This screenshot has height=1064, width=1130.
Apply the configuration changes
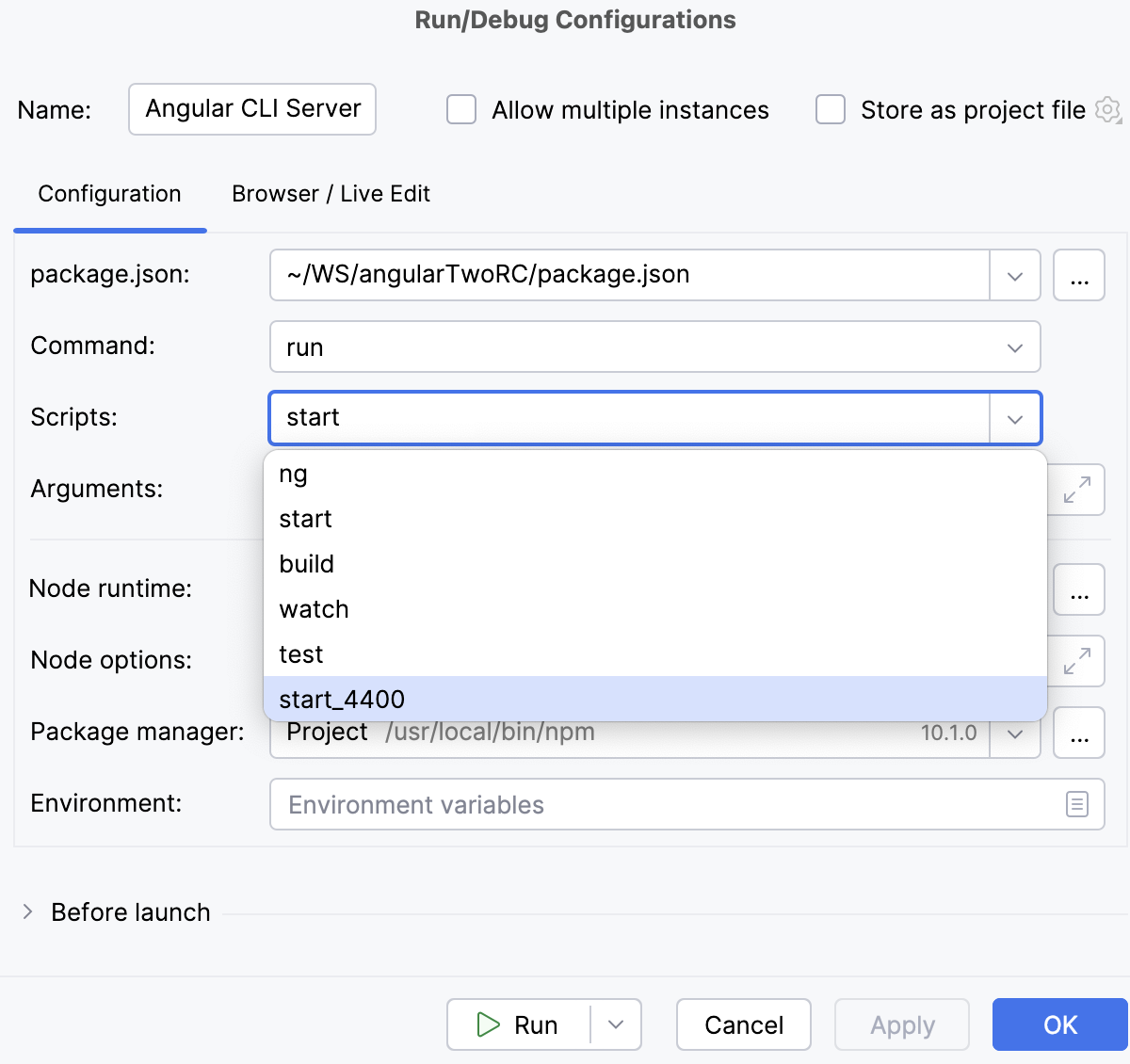pyautogui.click(x=901, y=1024)
